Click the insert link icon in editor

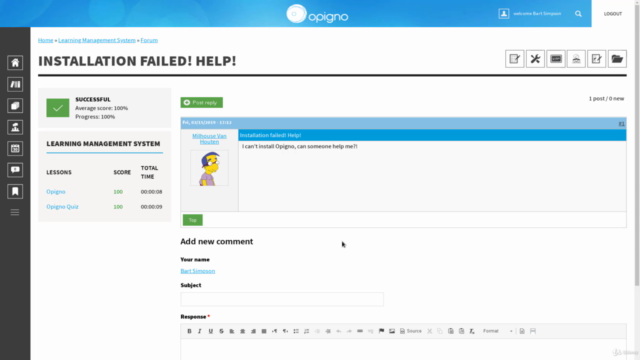point(360,331)
